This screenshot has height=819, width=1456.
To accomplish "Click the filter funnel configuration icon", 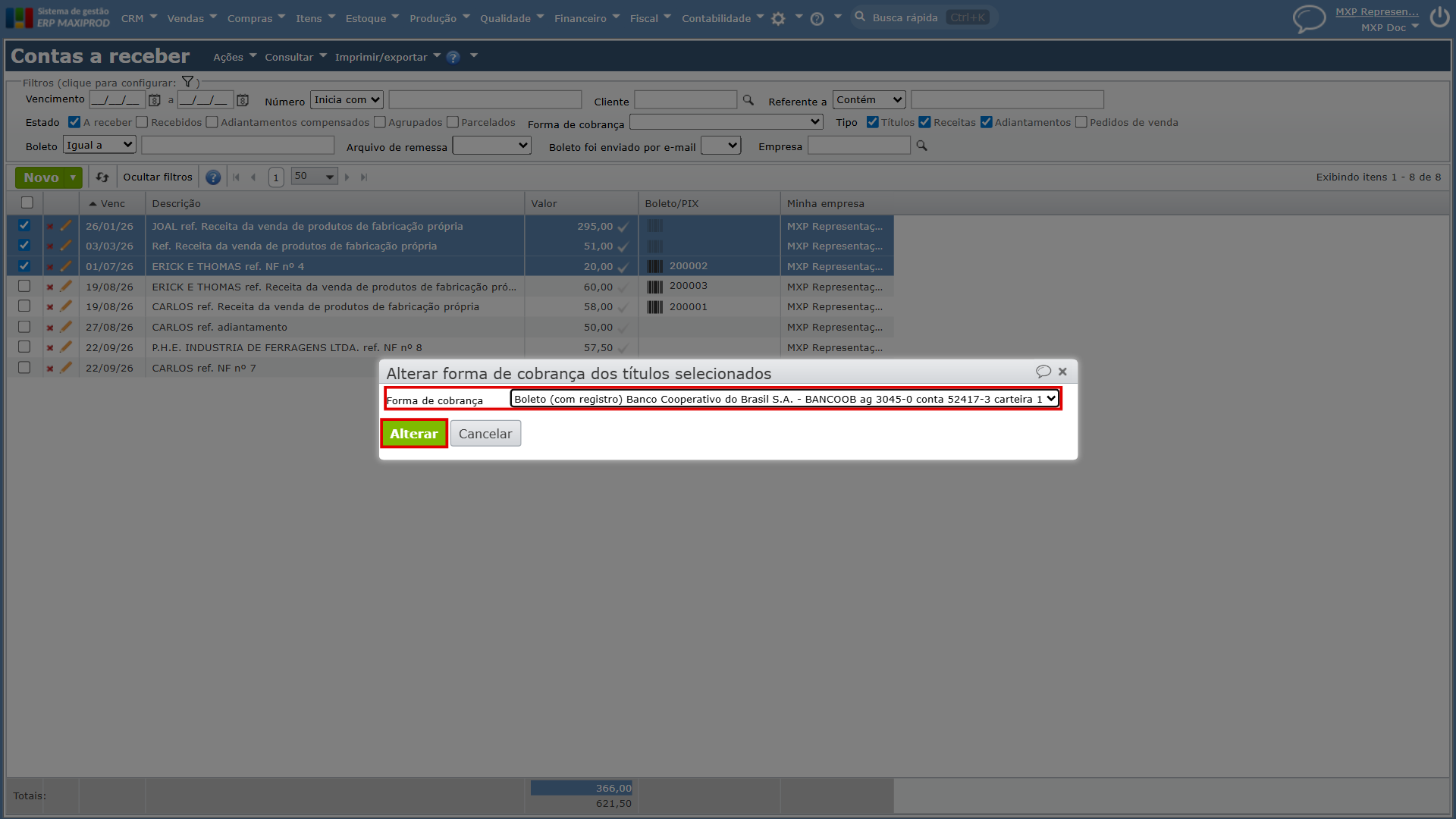I will [187, 82].
